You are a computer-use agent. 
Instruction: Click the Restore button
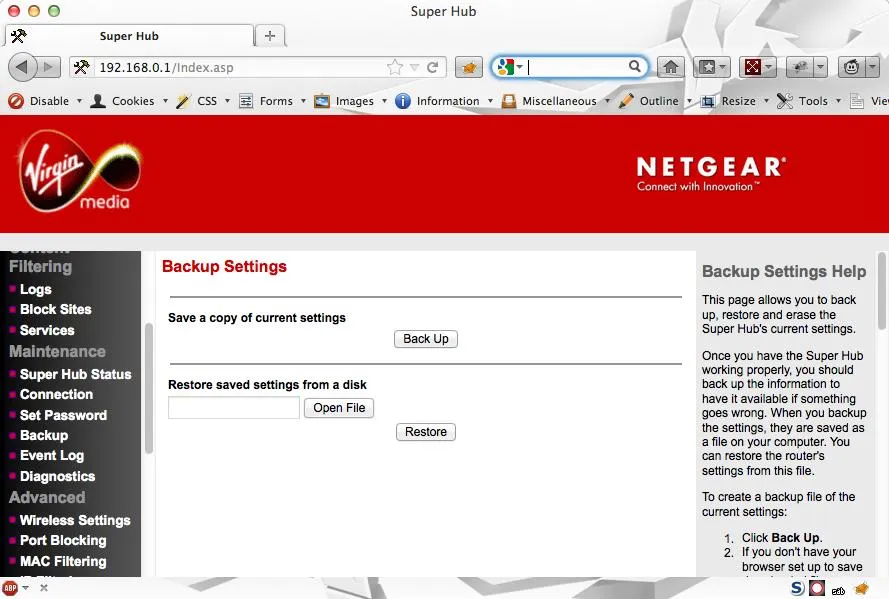tap(426, 432)
